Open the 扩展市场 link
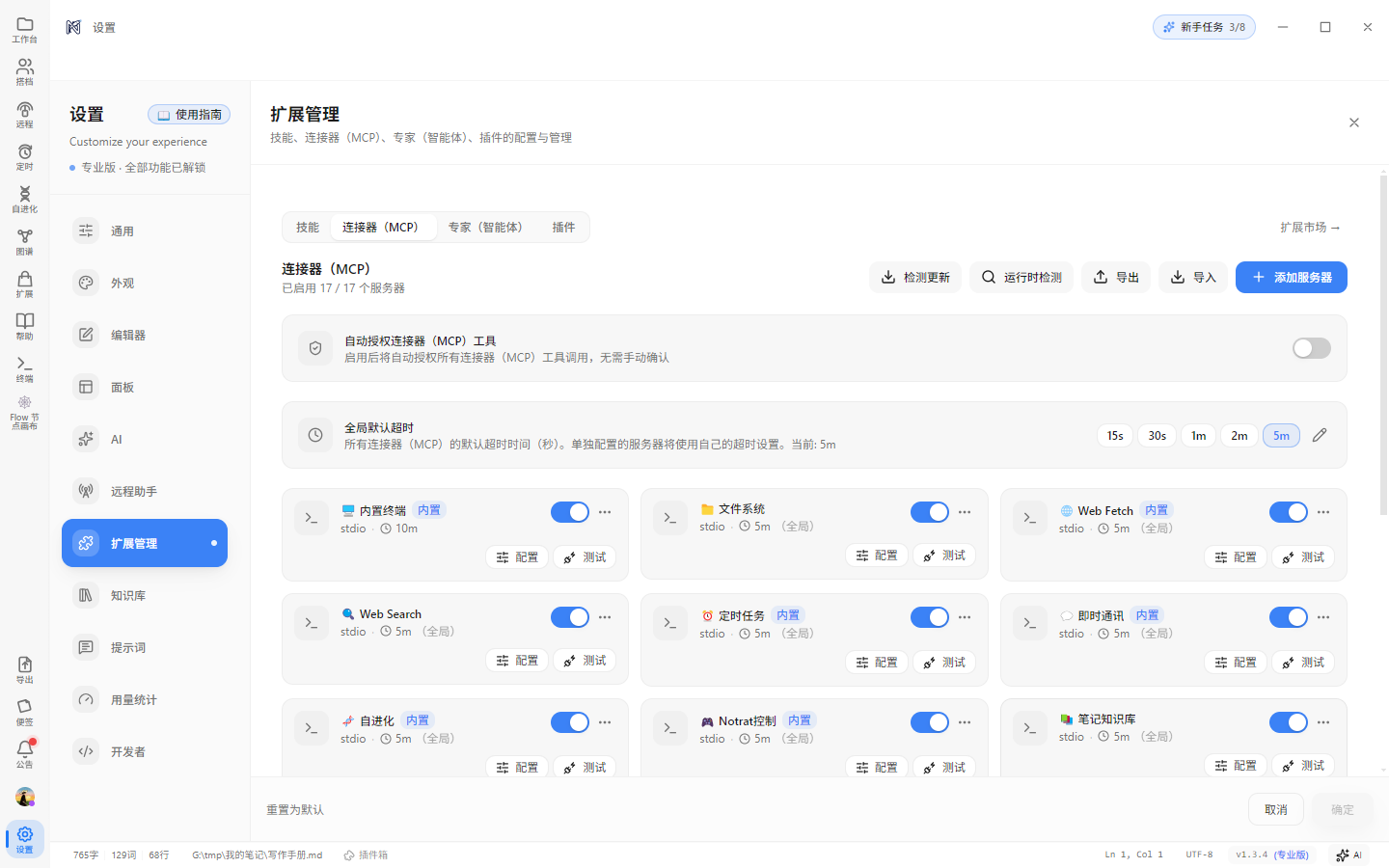The height and width of the screenshot is (868, 1389). click(1310, 228)
